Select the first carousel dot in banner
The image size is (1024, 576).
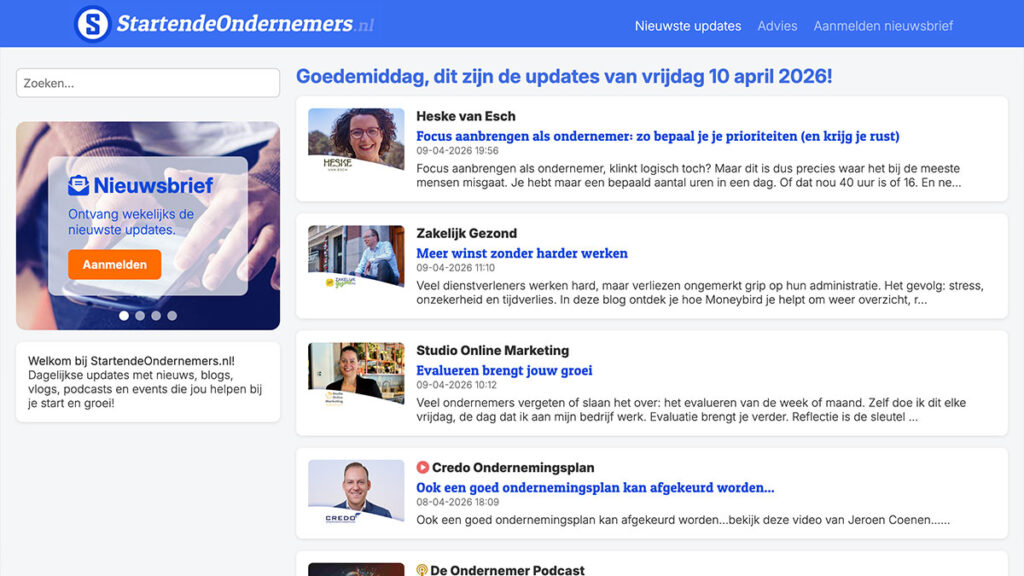[x=124, y=315]
